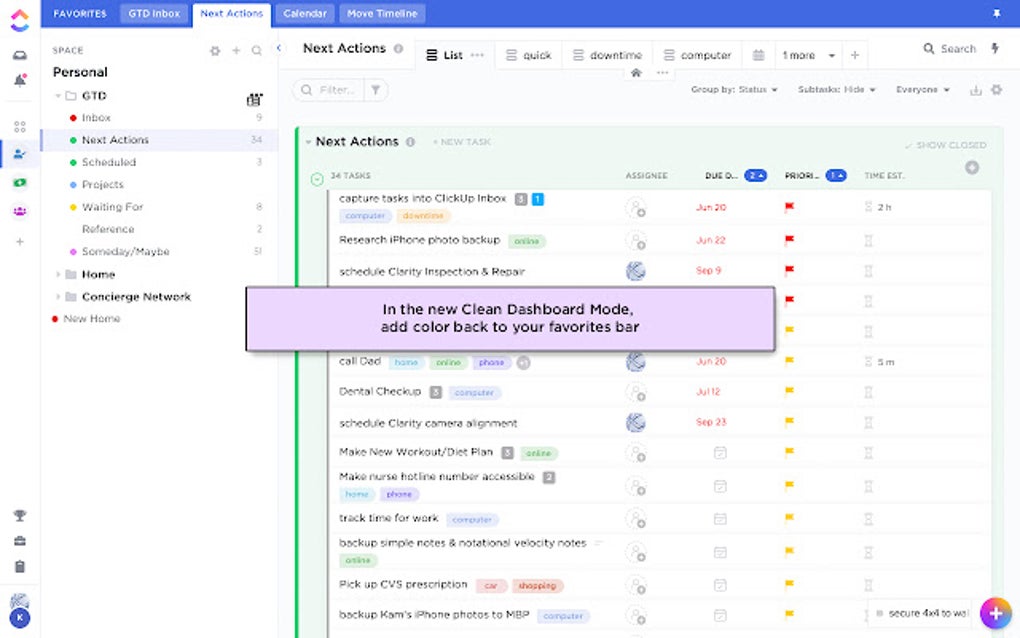Collapse the GTD folder in the sidebar
This screenshot has height=638, width=1020.
tap(58, 95)
